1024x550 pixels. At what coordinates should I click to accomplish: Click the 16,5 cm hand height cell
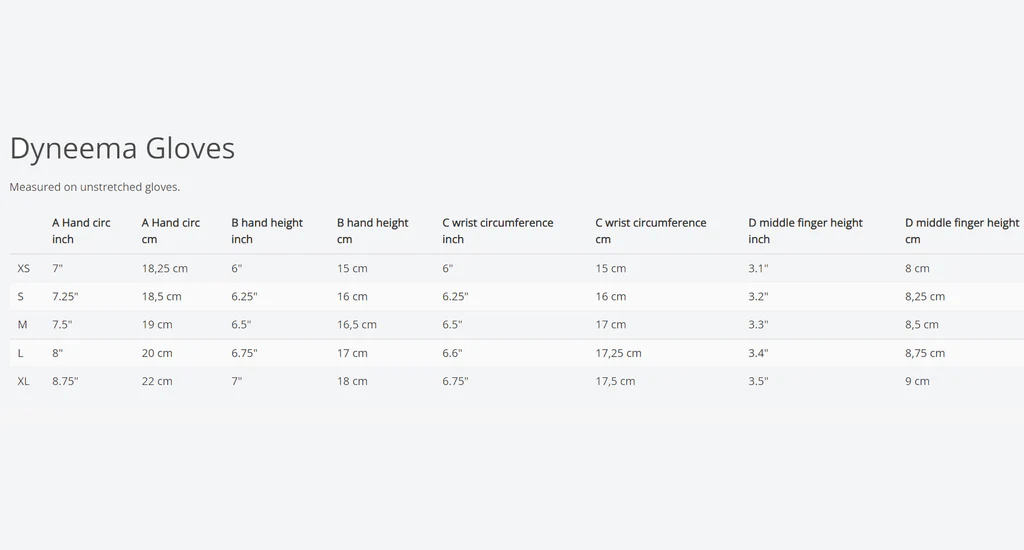[356, 324]
